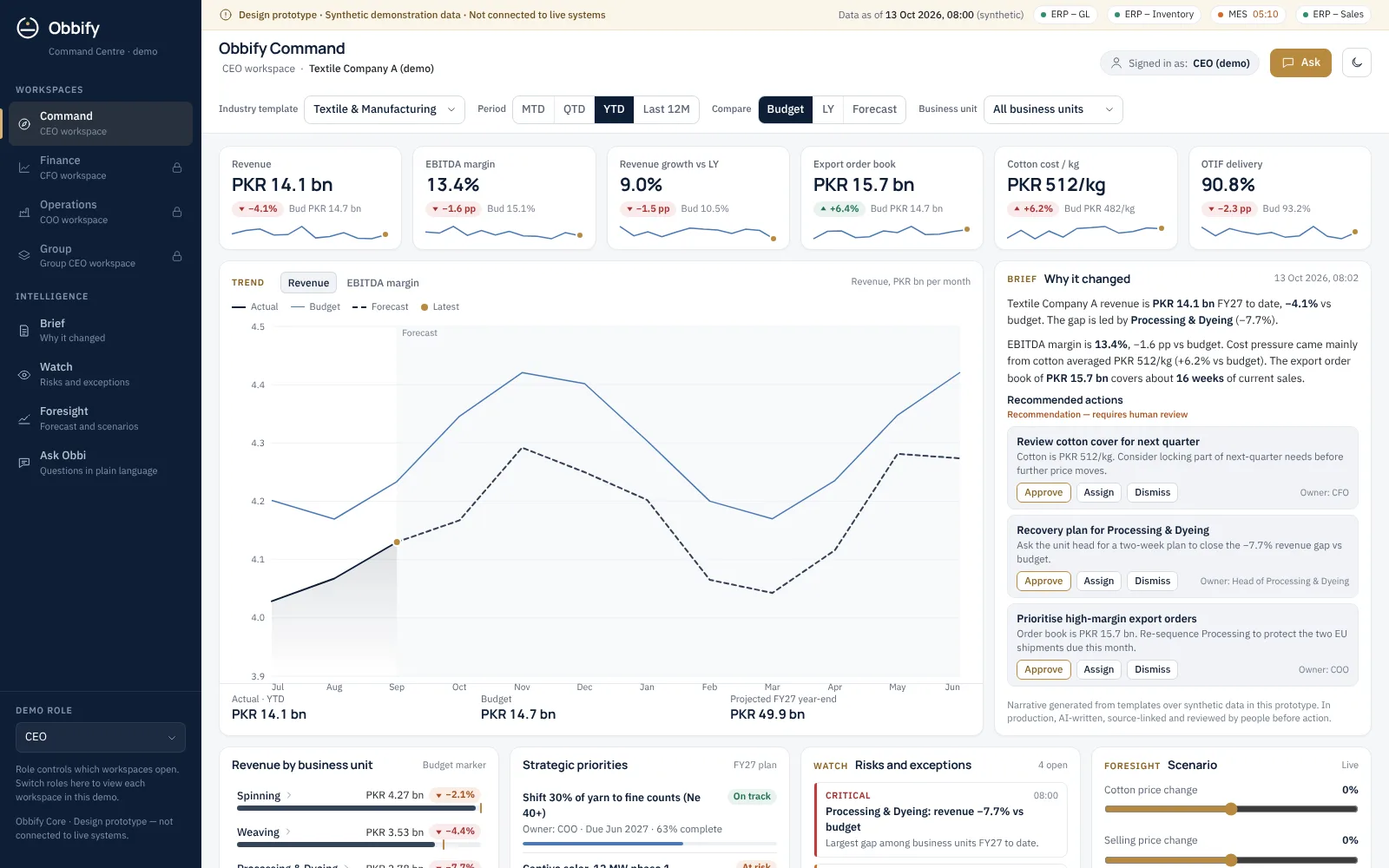1389x868 pixels.
Task: Open the Revenue PKR 14.1 bn KPI card
Action: click(310, 198)
